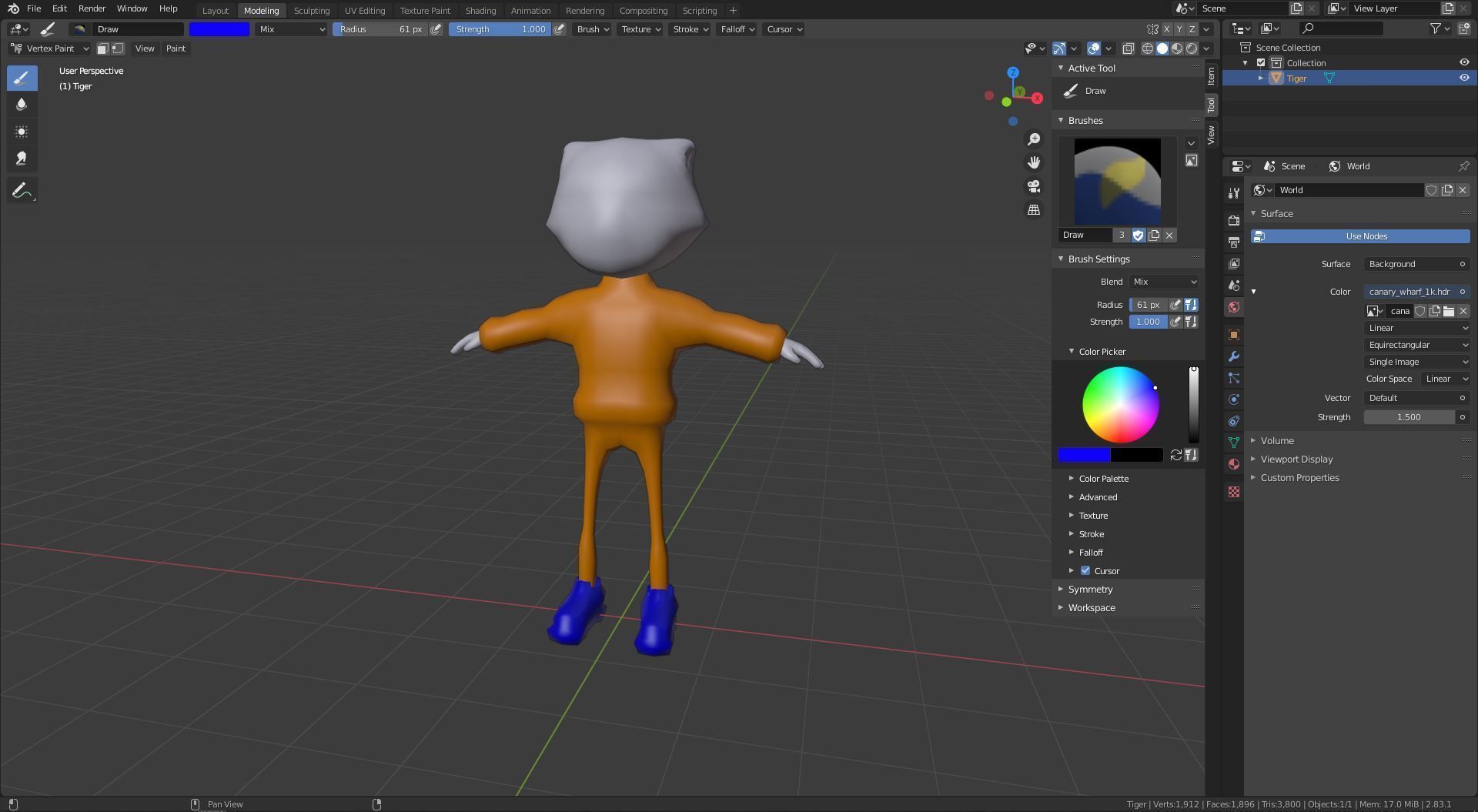
Task: Click the blue brush color swatch in header
Action: click(x=219, y=29)
